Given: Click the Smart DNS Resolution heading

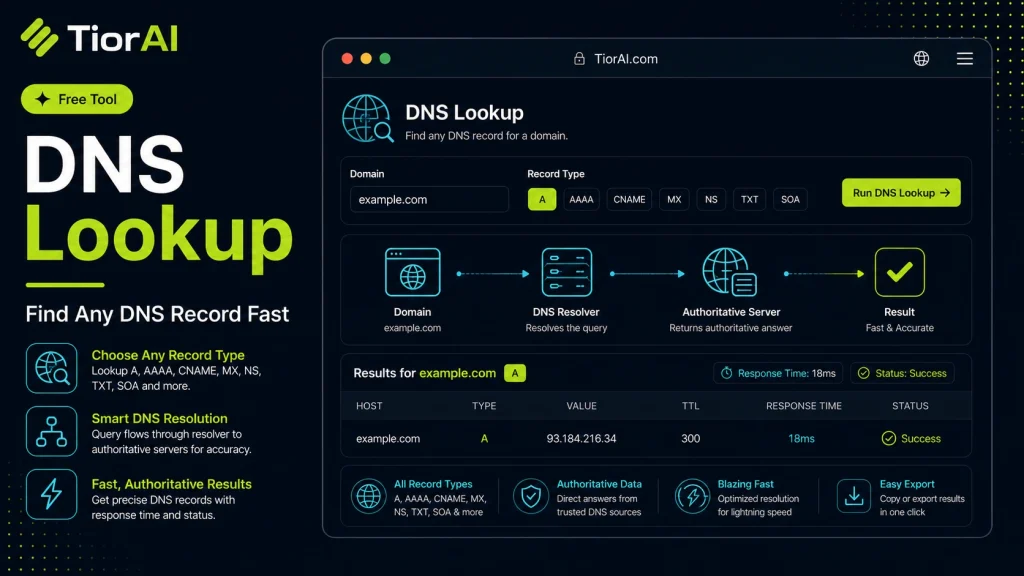Looking at the screenshot, I should [159, 418].
